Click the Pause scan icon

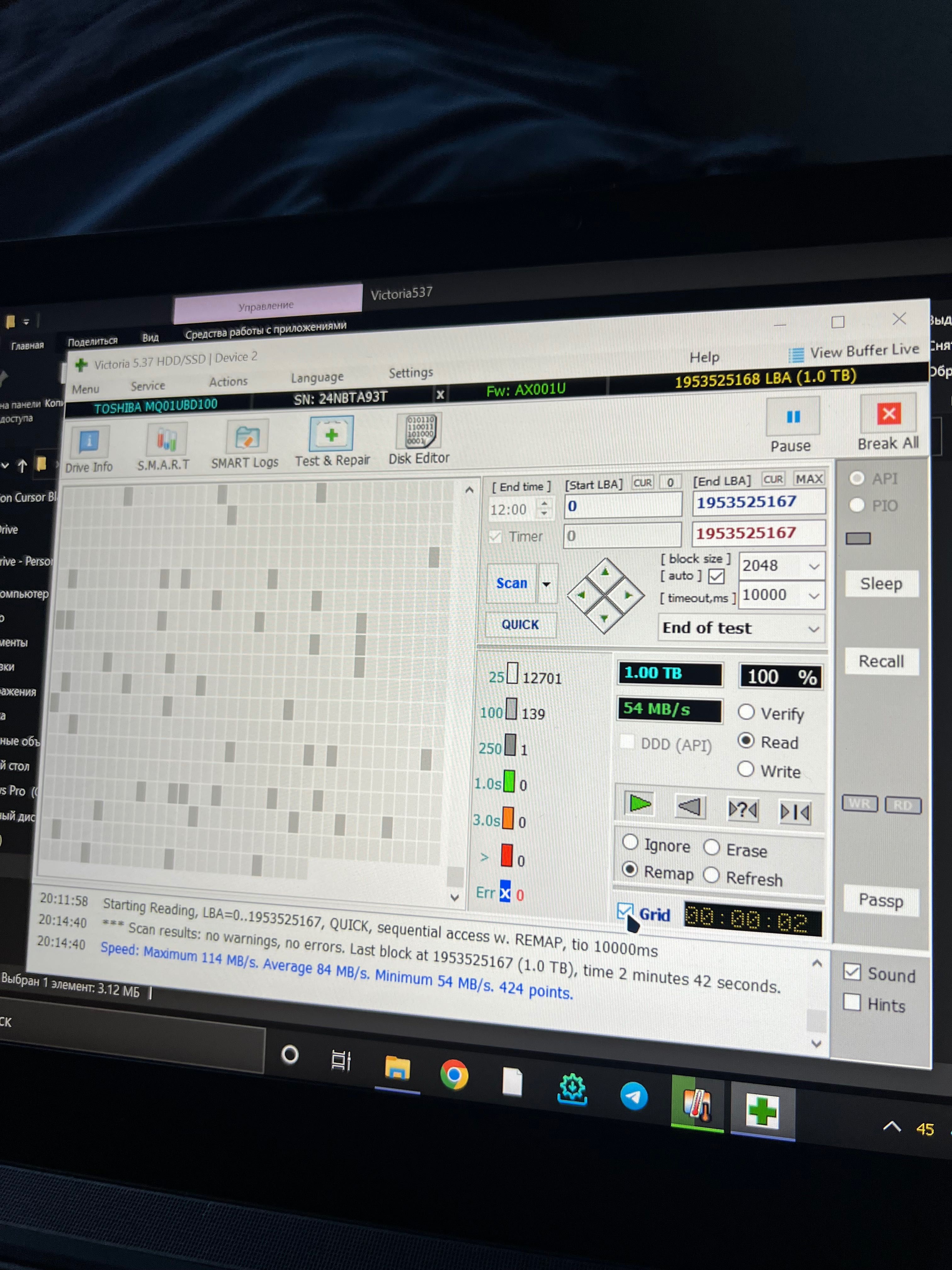coord(792,417)
